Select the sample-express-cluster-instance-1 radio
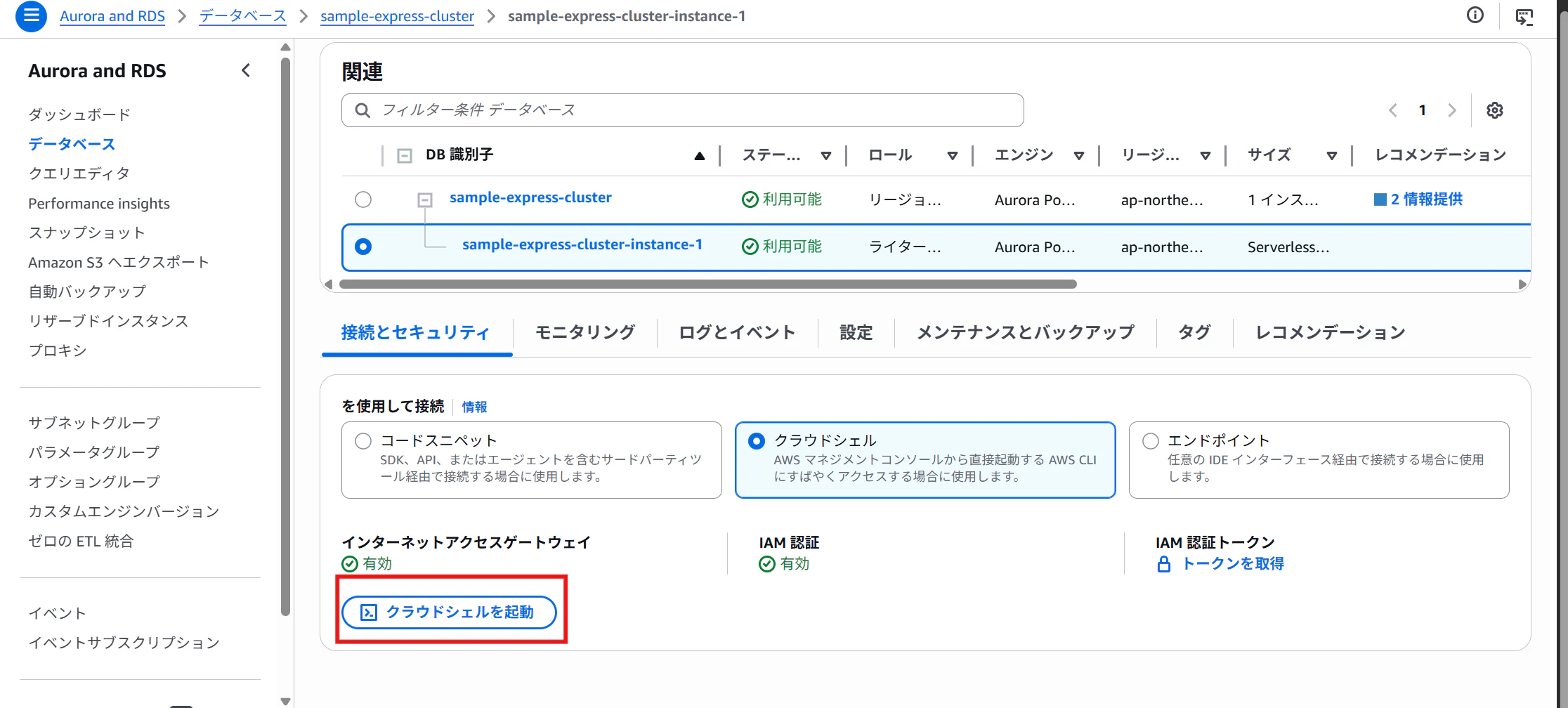Screen dimensions: 1568x708 [363, 247]
